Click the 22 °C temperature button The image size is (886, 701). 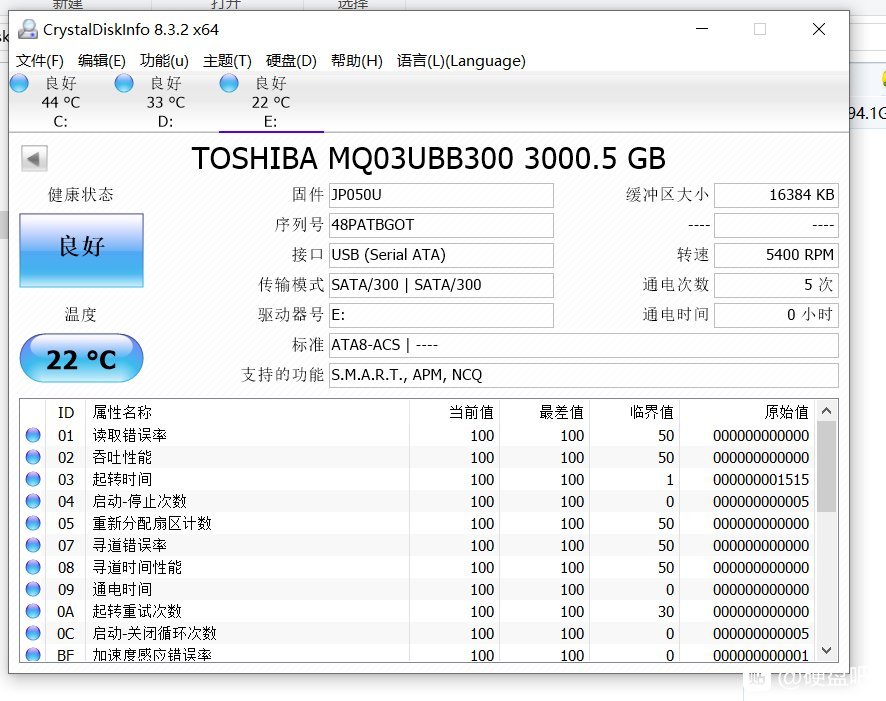tap(81, 358)
